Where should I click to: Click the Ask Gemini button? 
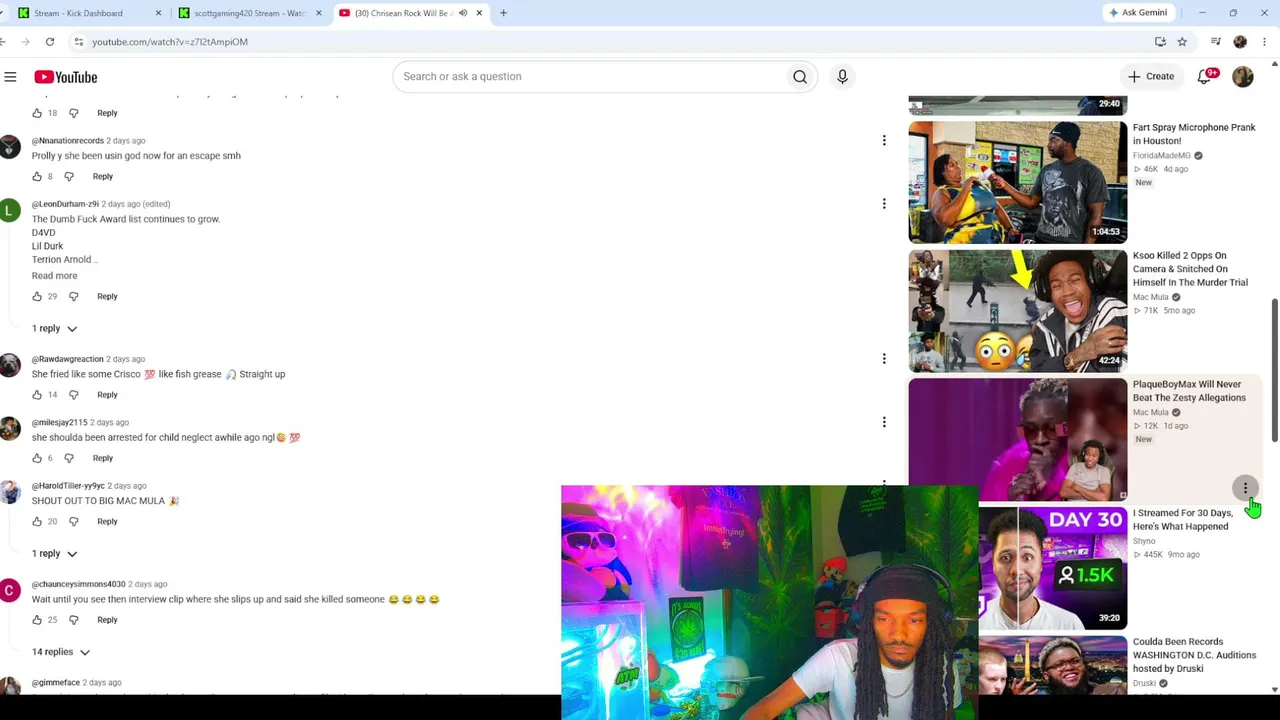tap(1138, 13)
